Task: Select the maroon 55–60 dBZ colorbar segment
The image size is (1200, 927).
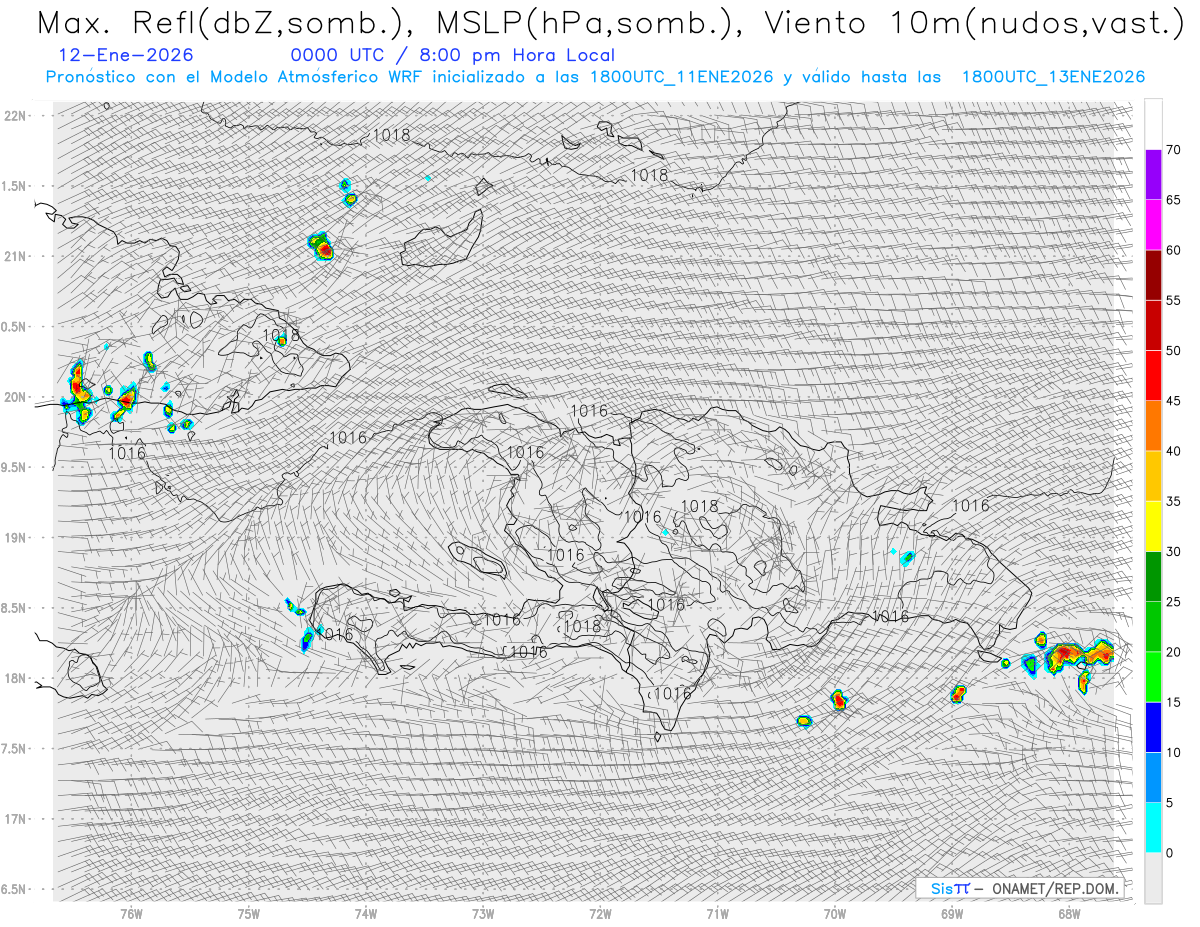Action: tap(1153, 275)
